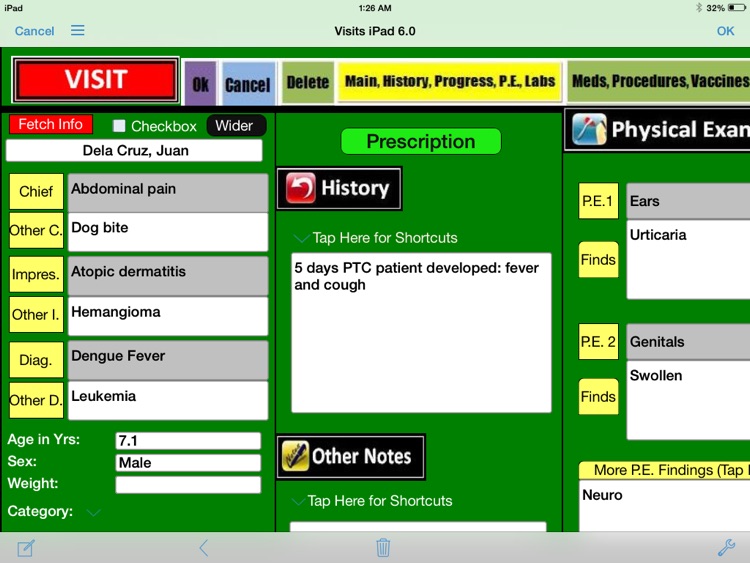Click the Age in Yrs field showing 7.1
The height and width of the screenshot is (563, 750).
(188, 441)
